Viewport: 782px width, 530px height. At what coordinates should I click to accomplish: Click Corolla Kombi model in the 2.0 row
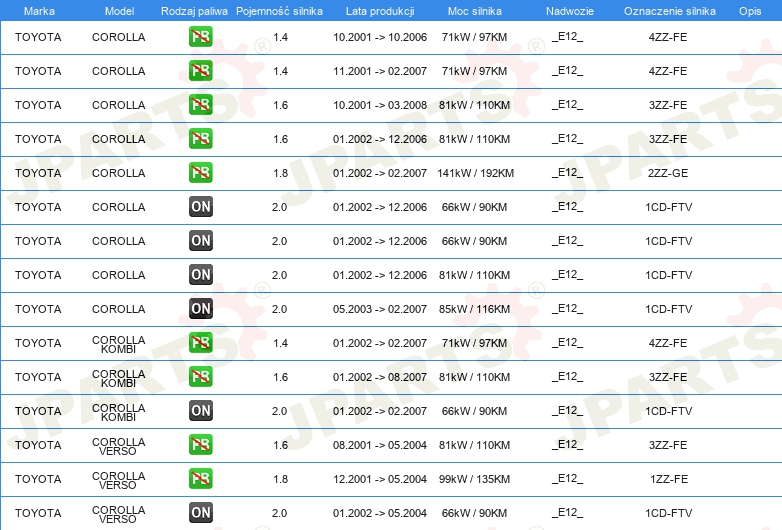click(119, 412)
